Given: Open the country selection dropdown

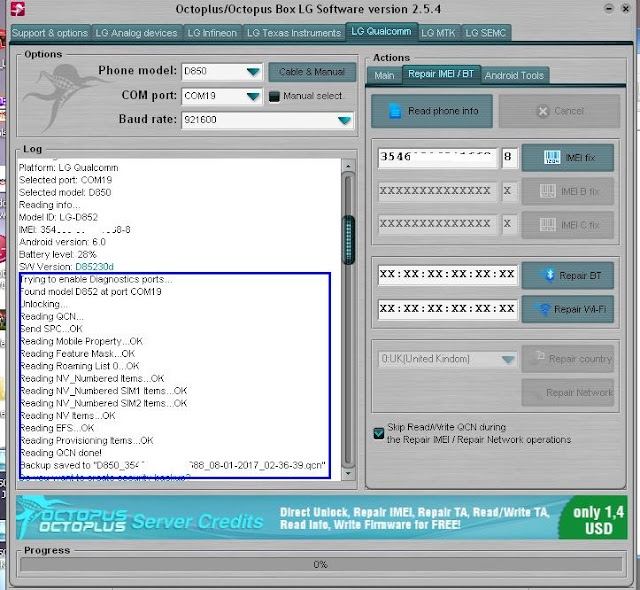Looking at the screenshot, I should [x=508, y=359].
